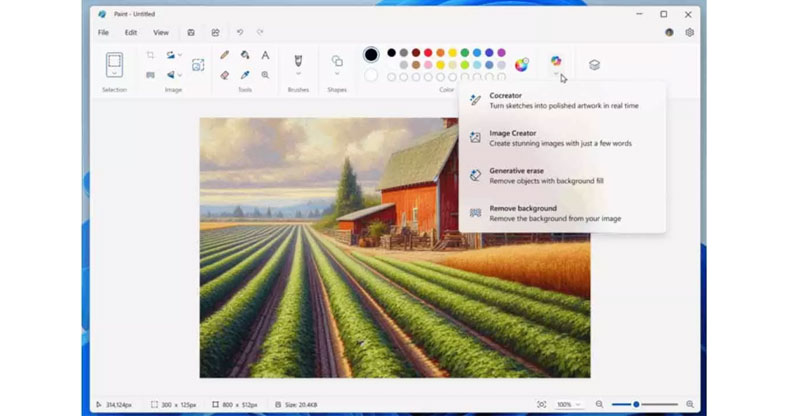Open Paint settings gear
Viewport: 806px width, 416px height.
pyautogui.click(x=689, y=32)
